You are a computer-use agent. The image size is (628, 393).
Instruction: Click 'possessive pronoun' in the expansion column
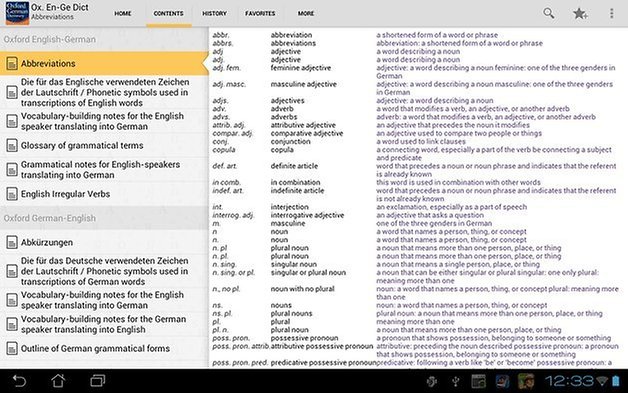pyautogui.click(x=304, y=338)
